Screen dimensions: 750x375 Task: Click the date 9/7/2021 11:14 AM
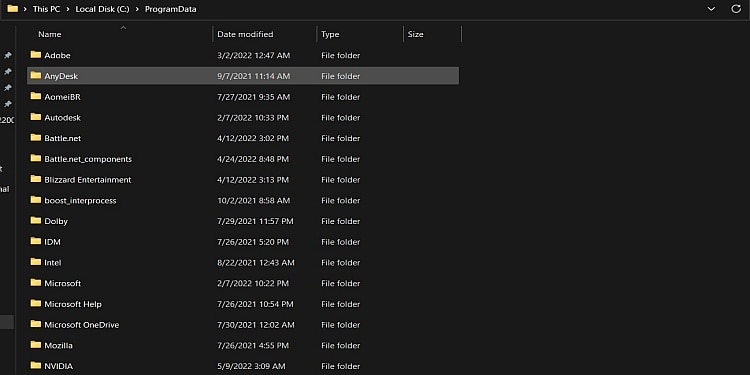(254, 76)
